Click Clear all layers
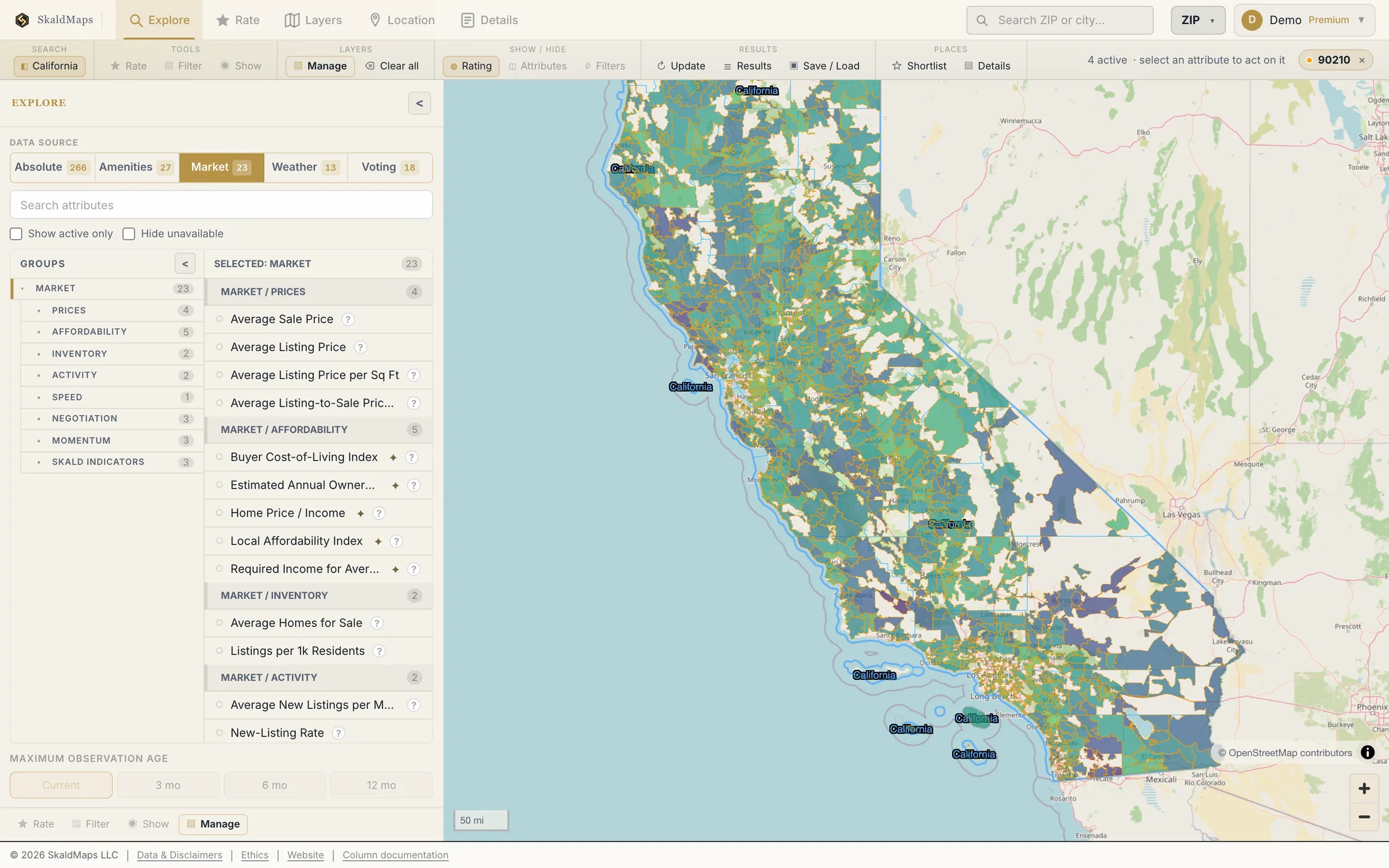Image resolution: width=1389 pixels, height=868 pixels. pos(392,66)
